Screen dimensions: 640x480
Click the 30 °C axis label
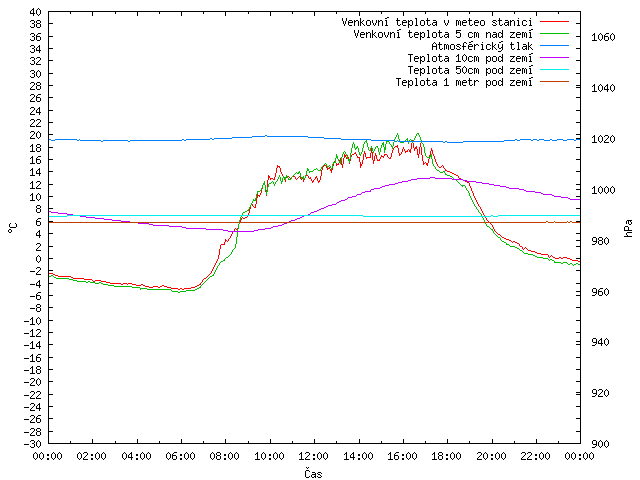[x=36, y=74]
